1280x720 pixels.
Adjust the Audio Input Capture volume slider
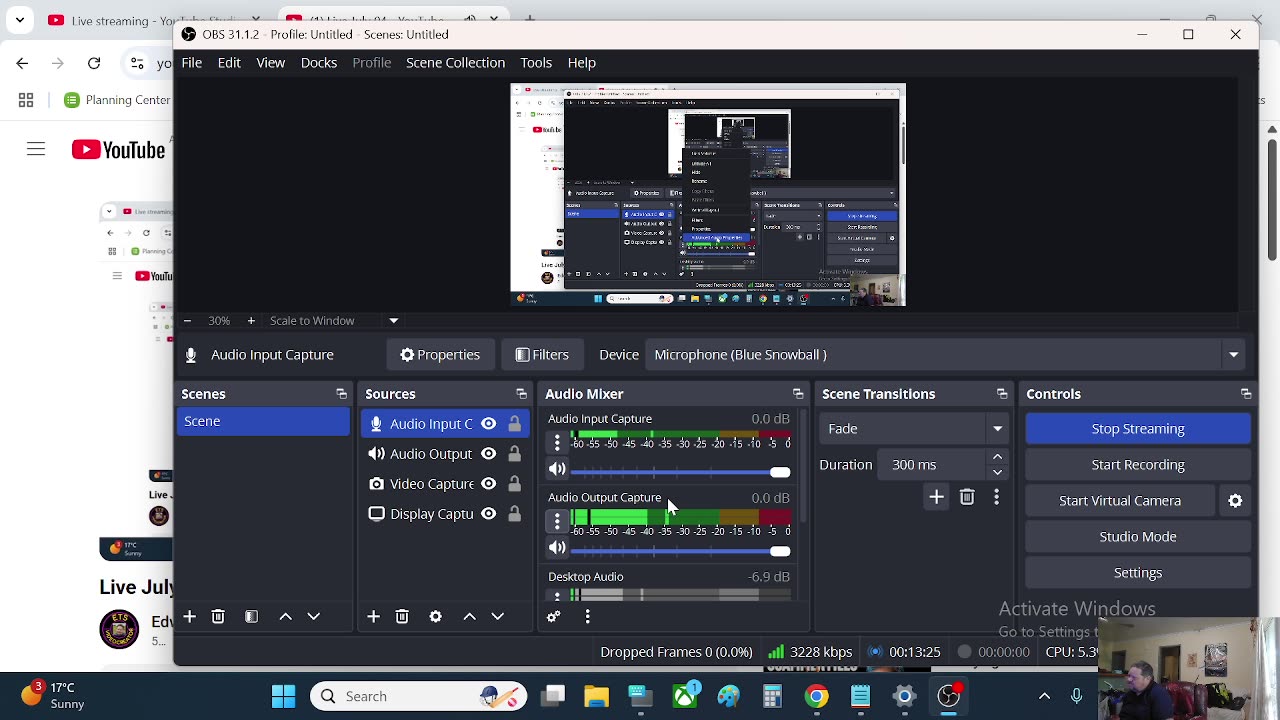680,472
